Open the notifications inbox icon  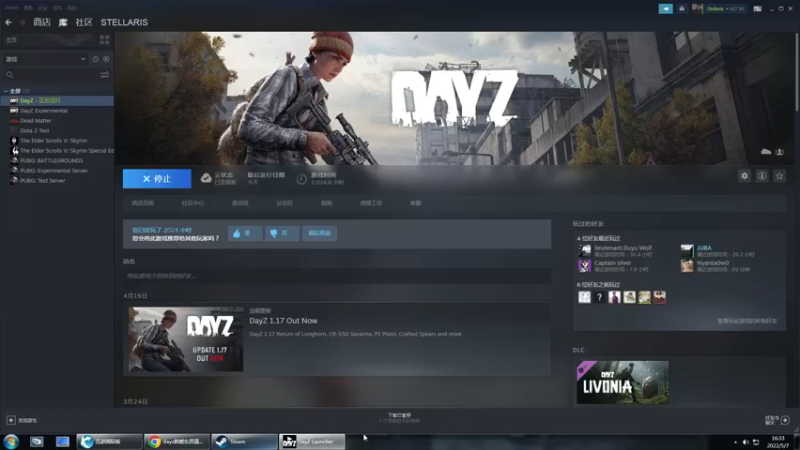pos(682,9)
